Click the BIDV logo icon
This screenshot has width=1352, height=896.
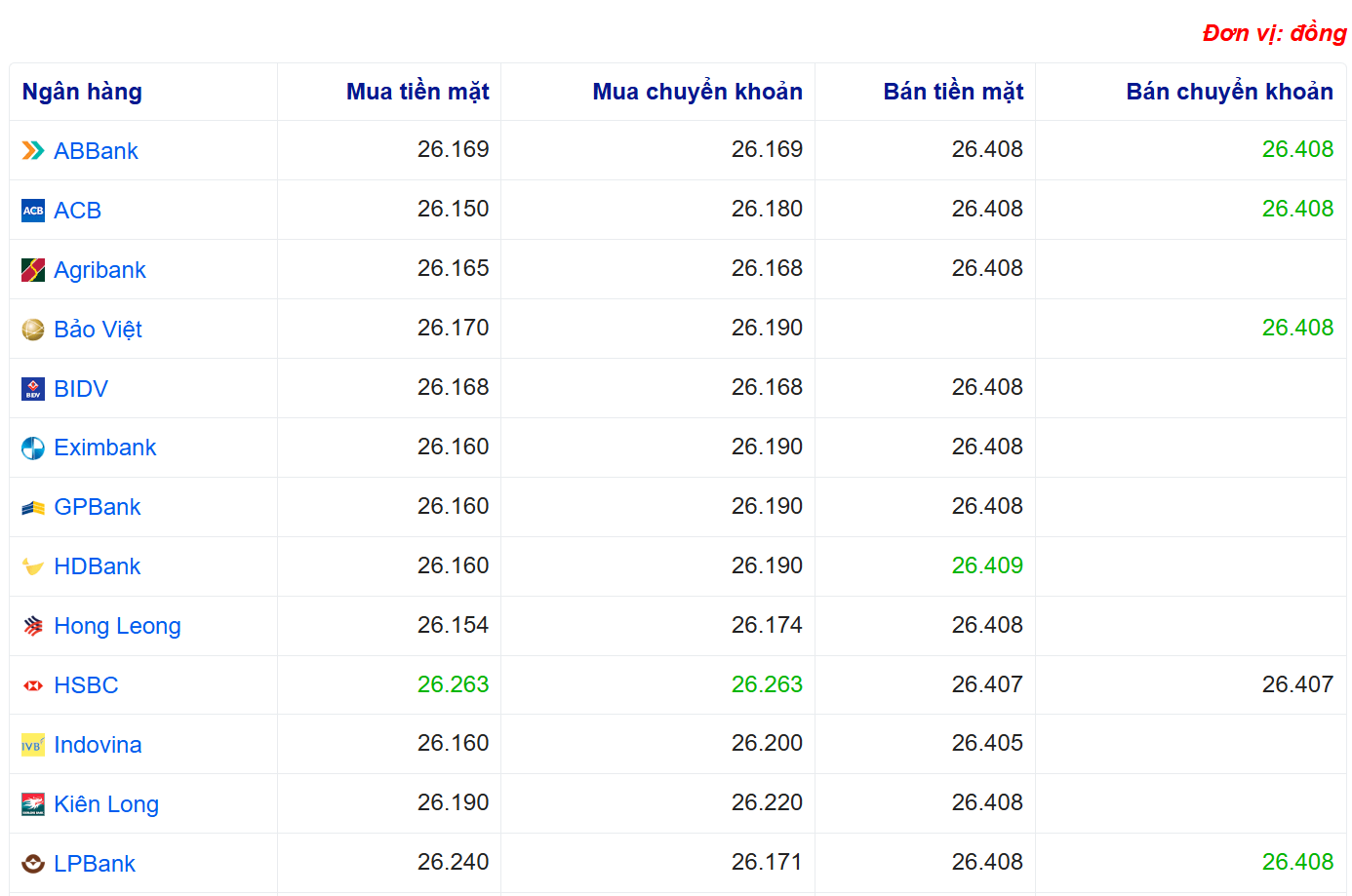33,389
